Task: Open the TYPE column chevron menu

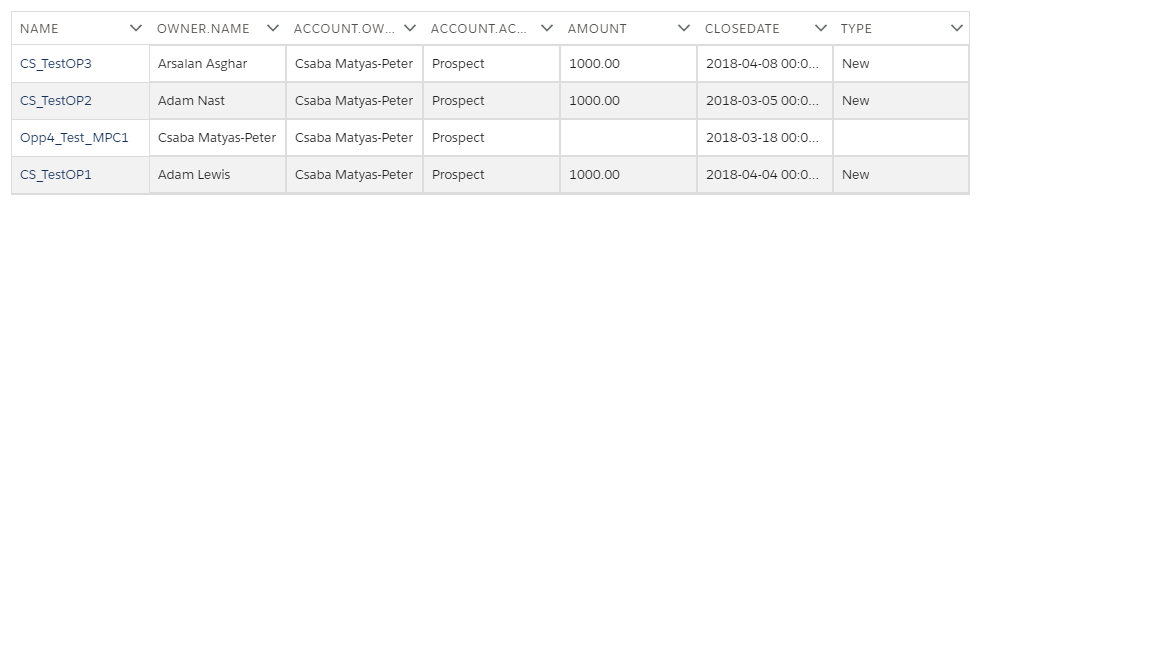Action: [957, 28]
